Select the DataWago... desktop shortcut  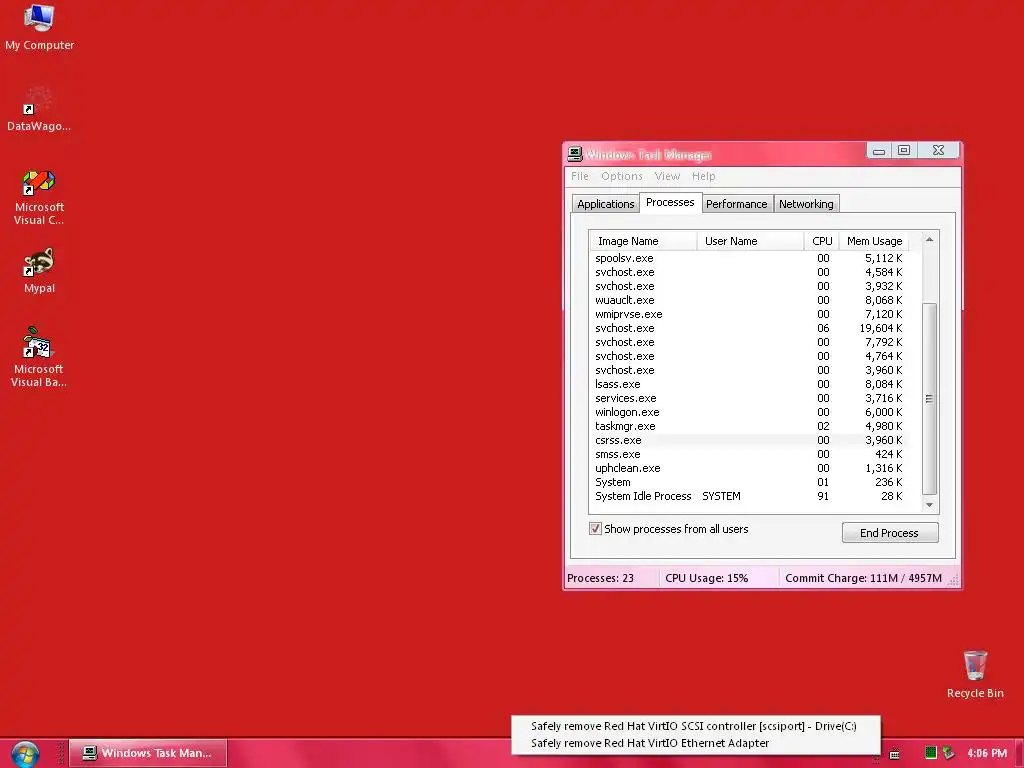click(x=39, y=108)
